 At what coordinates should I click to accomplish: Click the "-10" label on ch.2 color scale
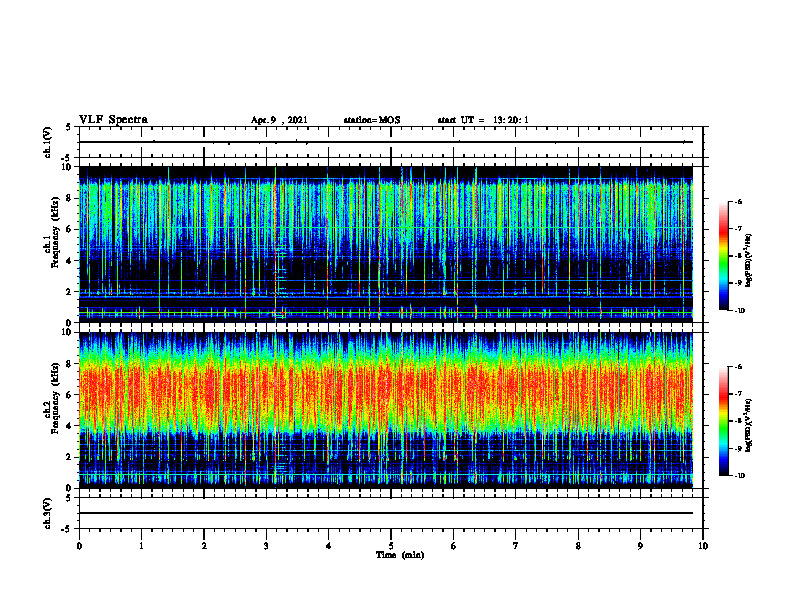click(740, 476)
